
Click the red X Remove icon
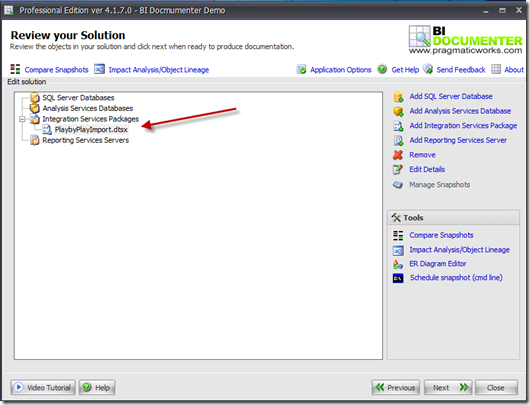pos(398,155)
